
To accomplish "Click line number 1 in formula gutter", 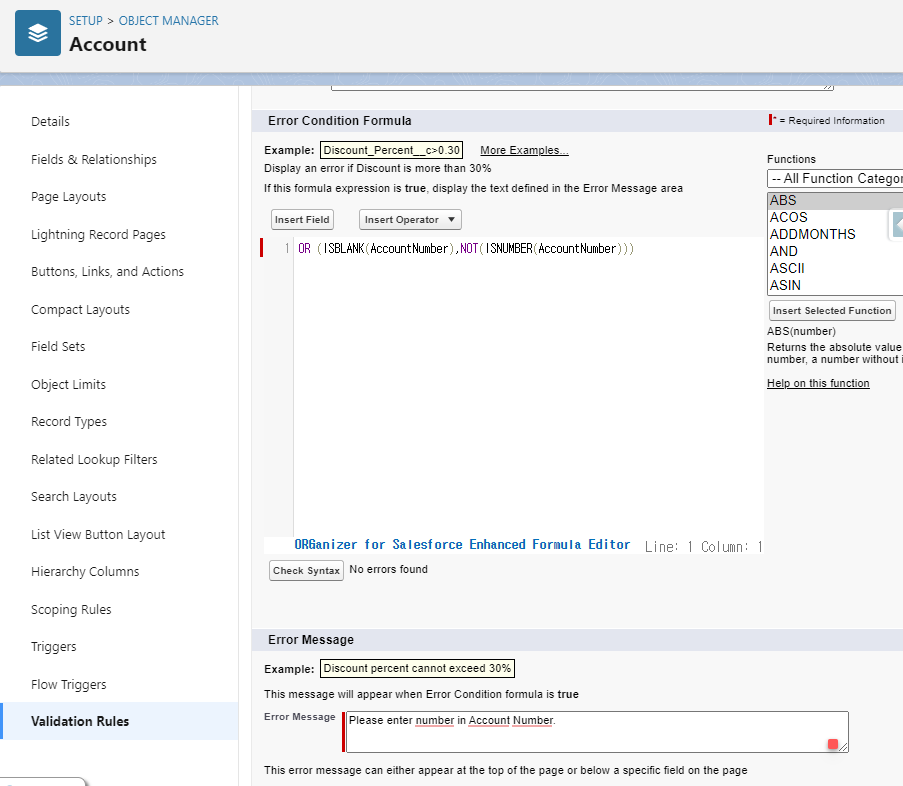I will click(287, 249).
